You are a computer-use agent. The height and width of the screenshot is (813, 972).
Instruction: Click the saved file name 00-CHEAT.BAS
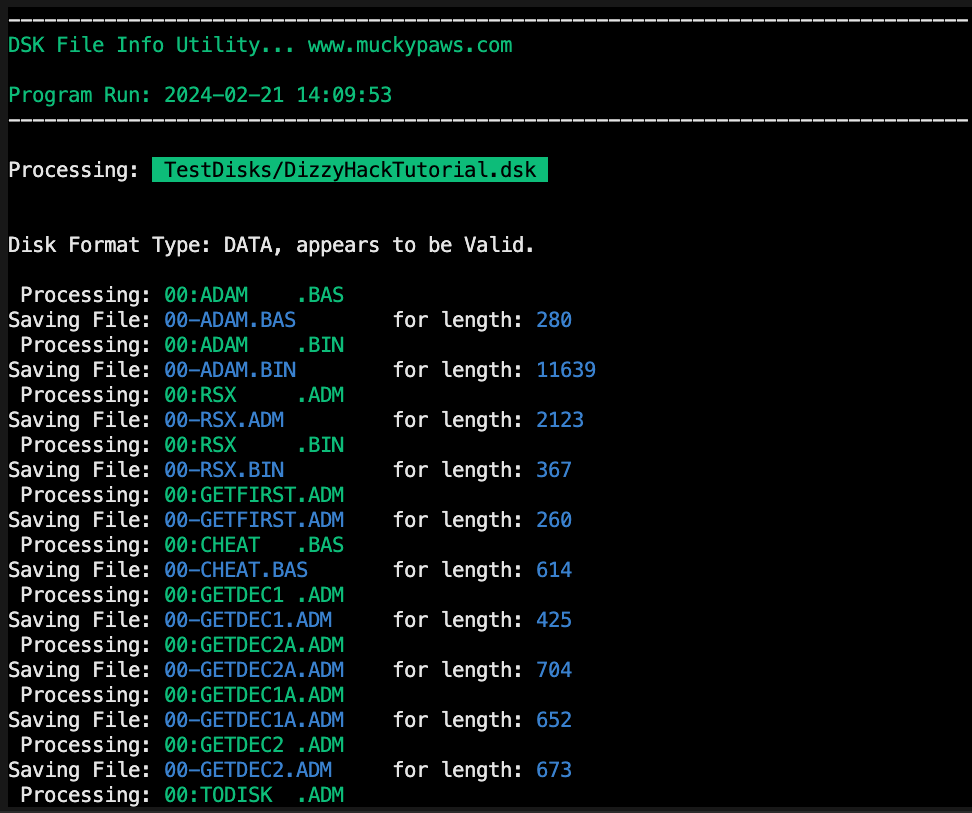(236, 570)
